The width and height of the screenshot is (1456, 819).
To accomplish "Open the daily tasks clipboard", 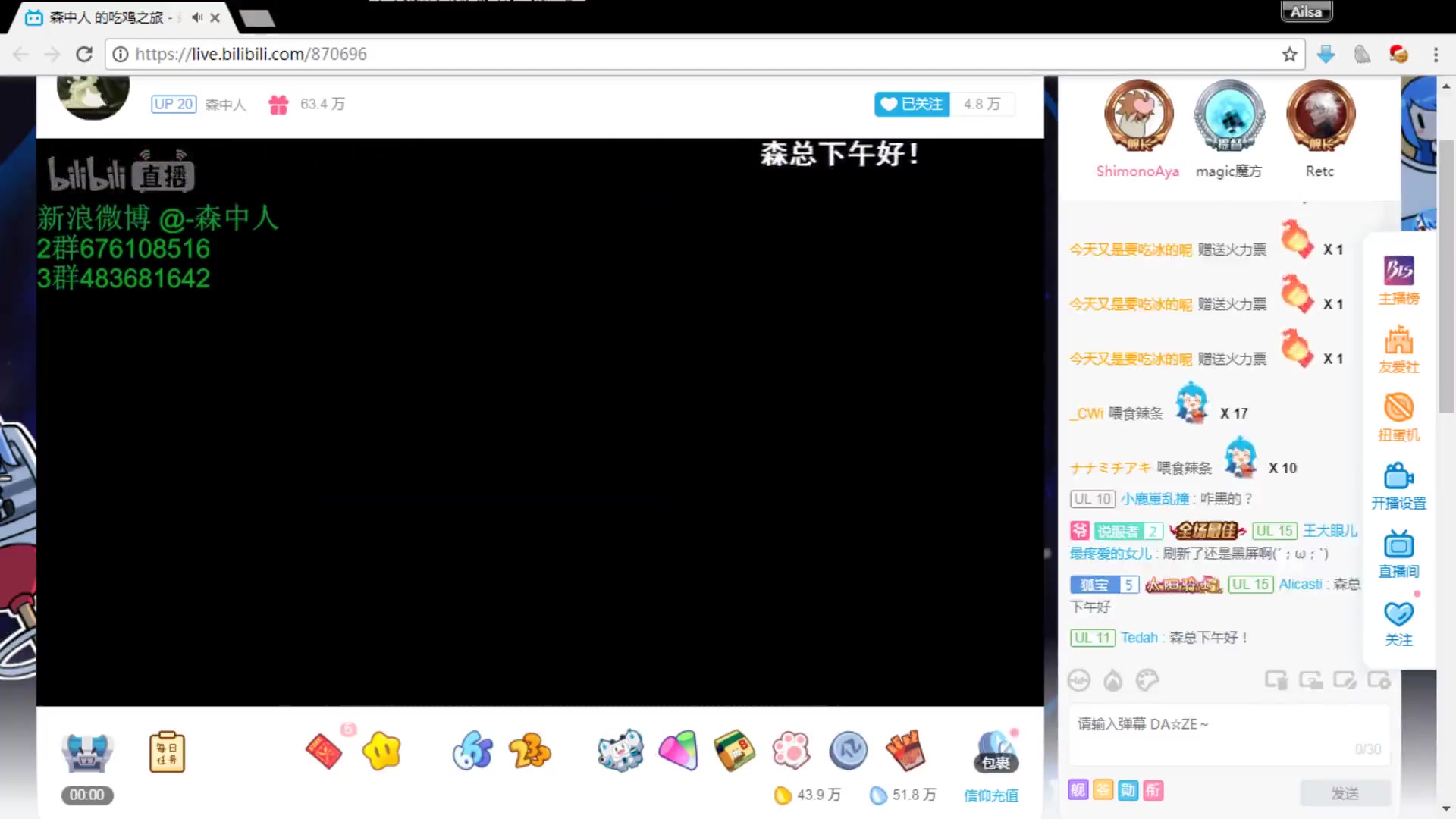I will (x=167, y=752).
